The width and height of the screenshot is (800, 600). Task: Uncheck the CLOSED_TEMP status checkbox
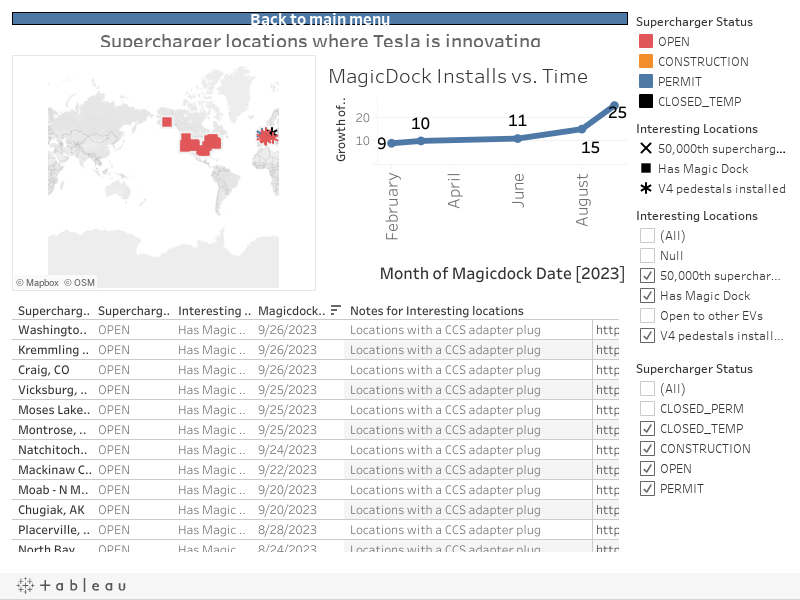coord(647,429)
